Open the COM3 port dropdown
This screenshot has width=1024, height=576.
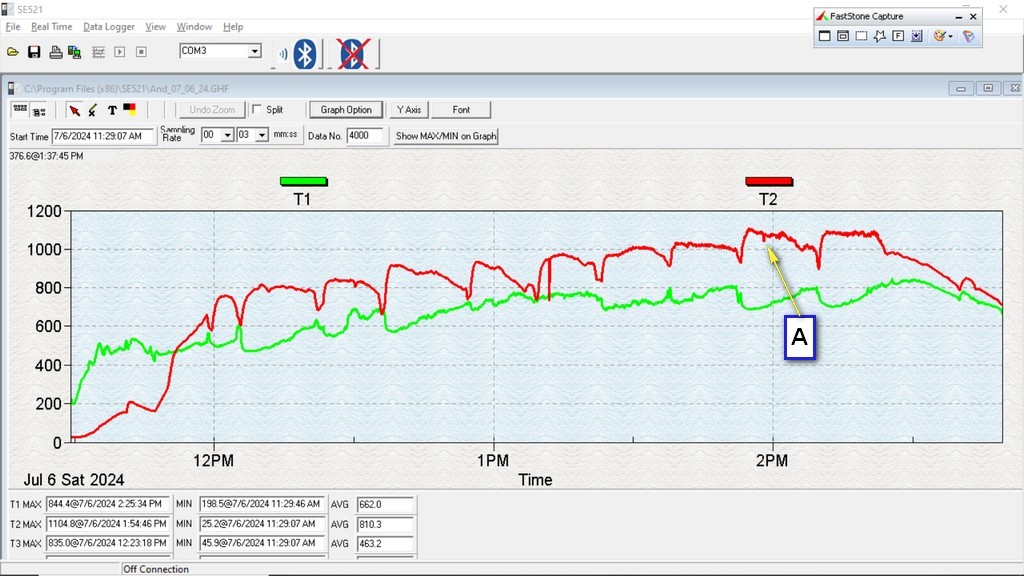254,51
